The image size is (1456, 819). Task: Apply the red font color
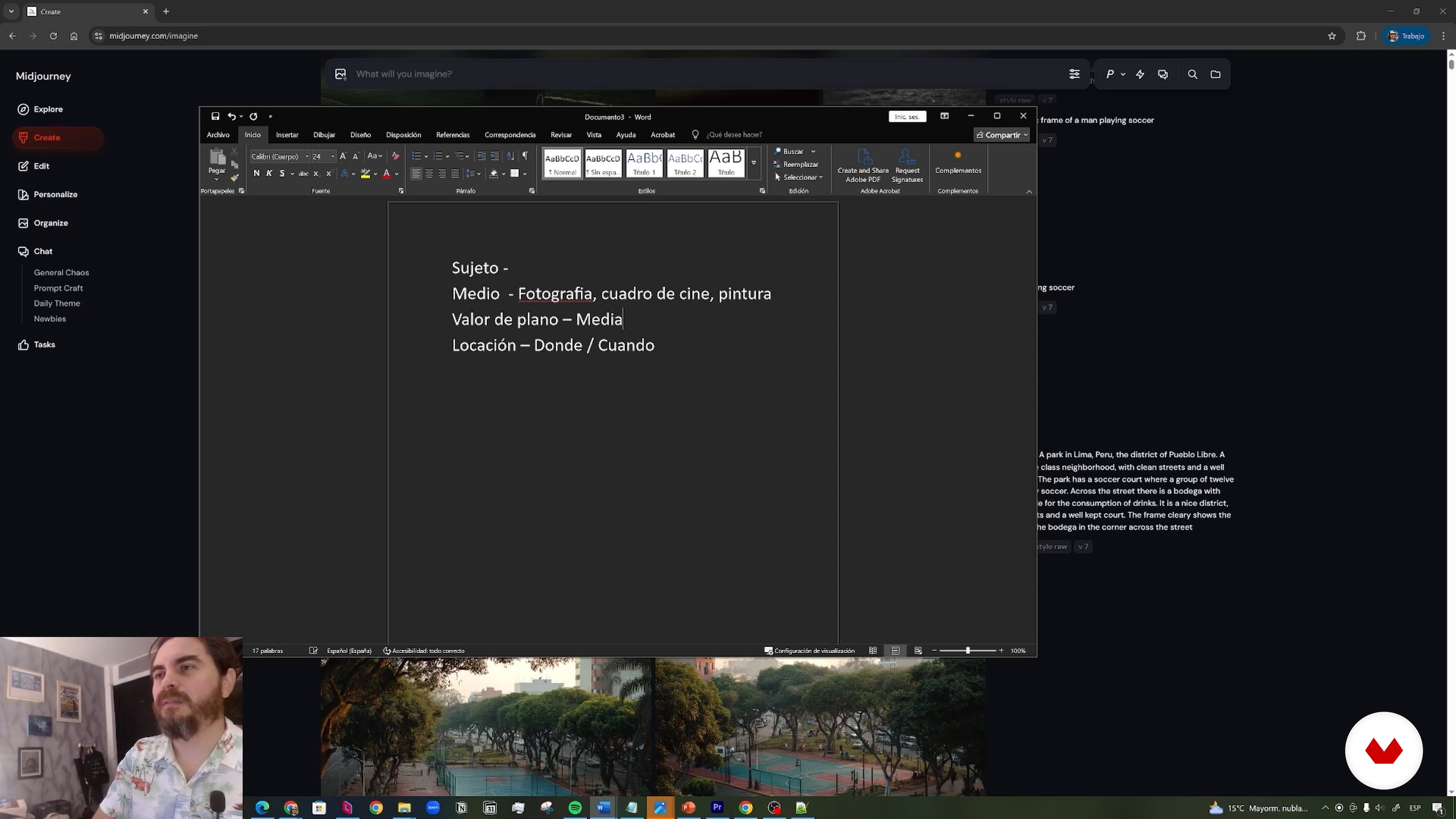pyautogui.click(x=387, y=174)
